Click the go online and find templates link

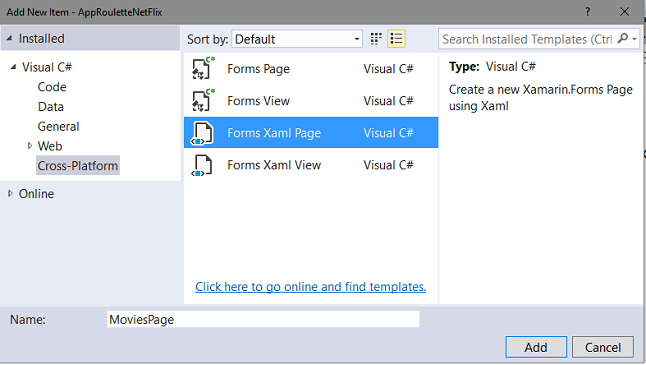[x=311, y=287]
